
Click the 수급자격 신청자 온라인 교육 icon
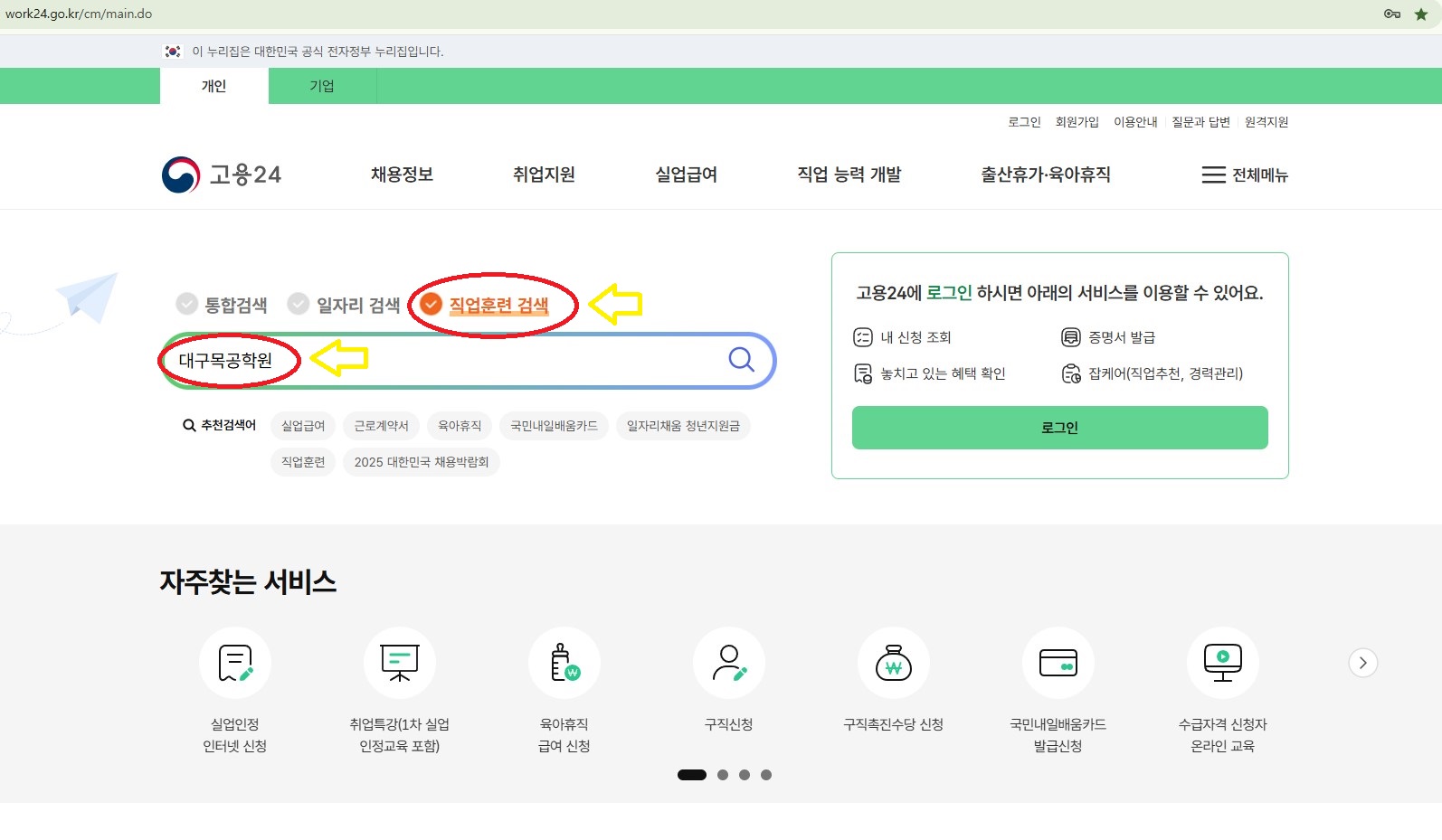tap(1223, 664)
